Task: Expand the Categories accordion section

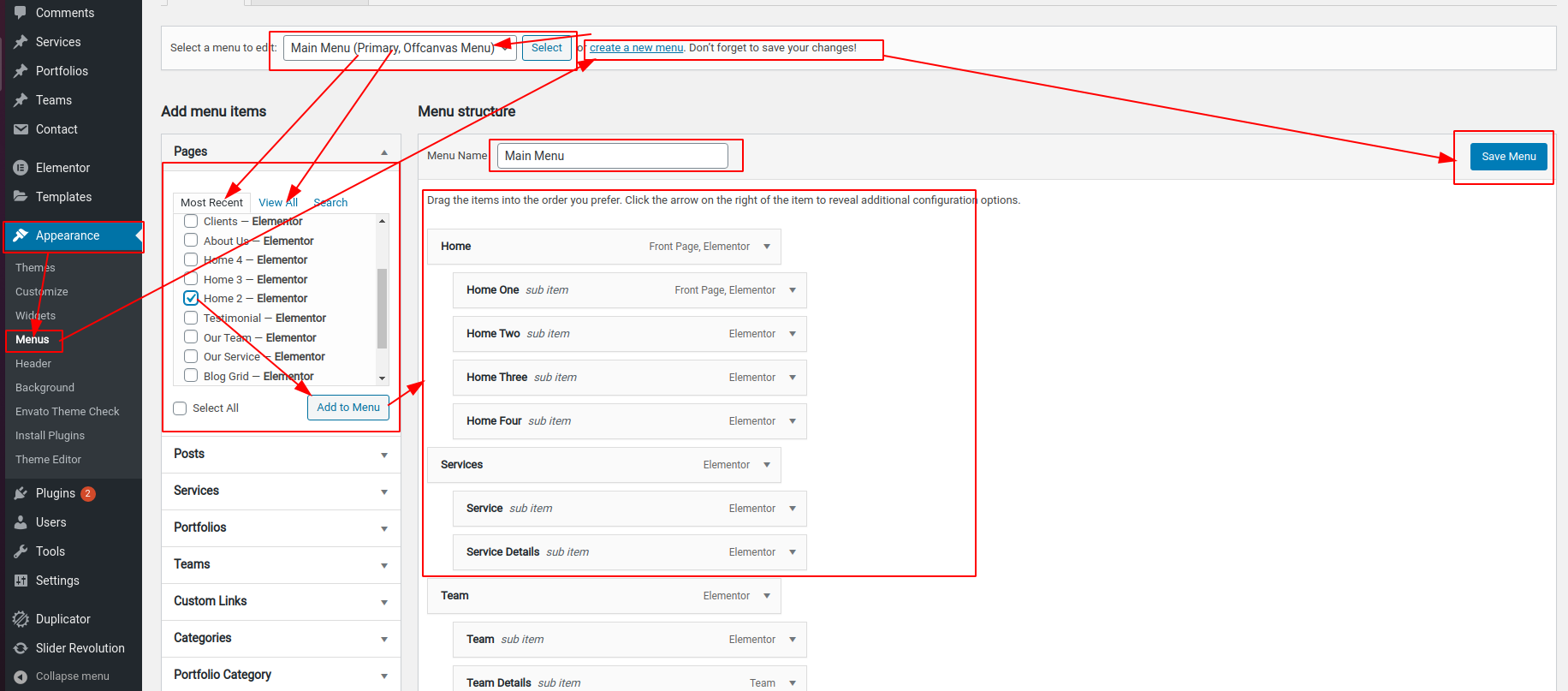Action: 281,638
